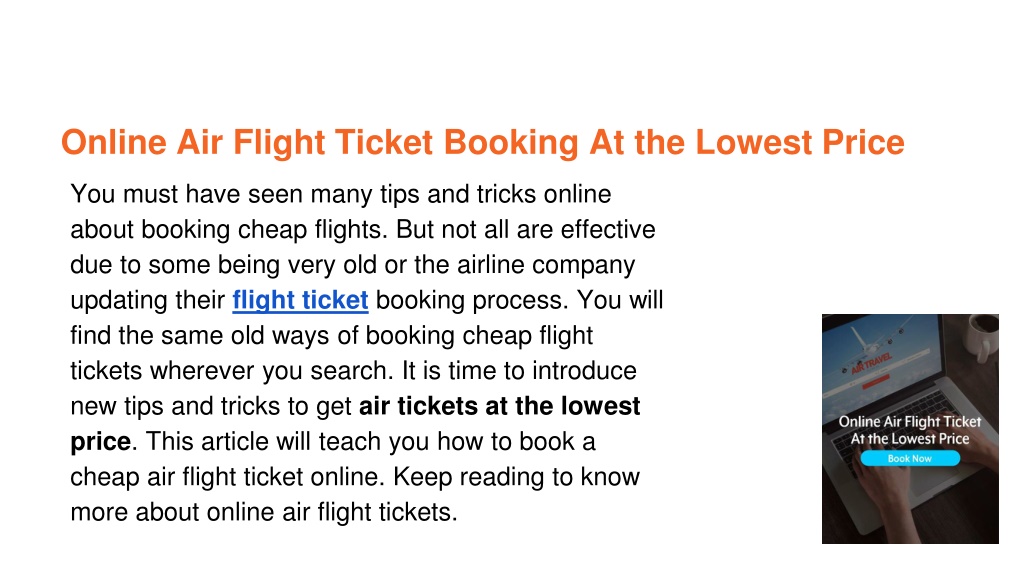
Task: Click the cyan Book Now button
Action: click(x=910, y=458)
